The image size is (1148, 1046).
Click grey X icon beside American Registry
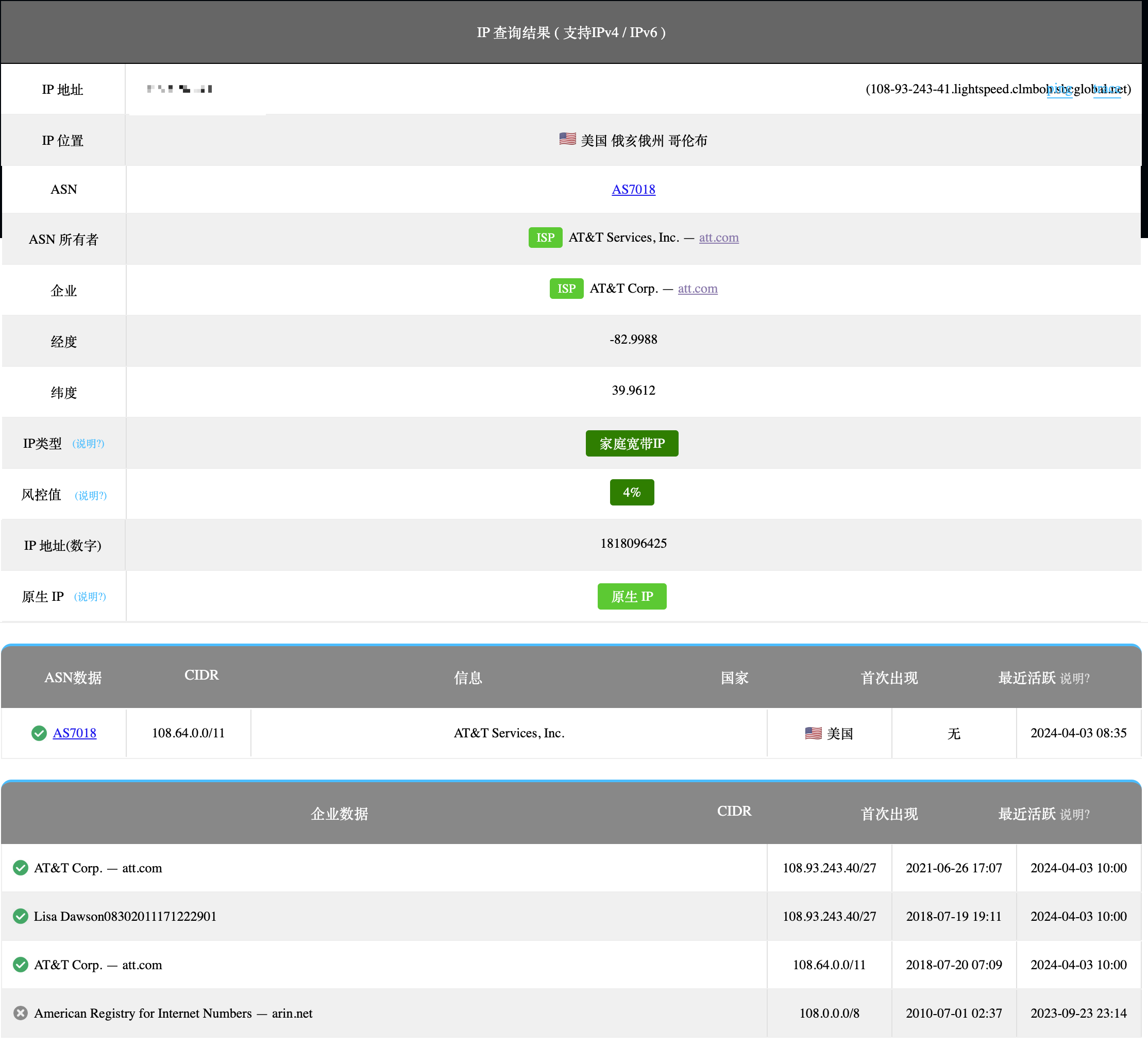pos(21,1013)
